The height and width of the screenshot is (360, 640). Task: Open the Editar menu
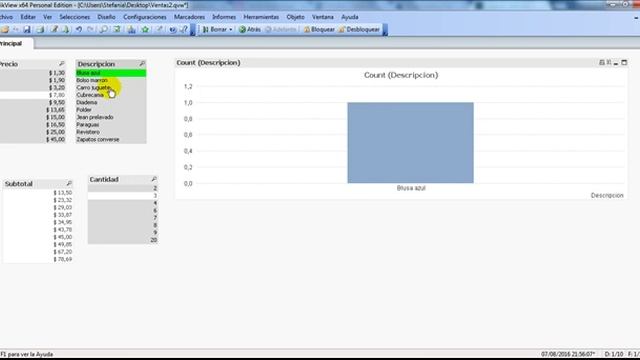[x=28, y=17]
